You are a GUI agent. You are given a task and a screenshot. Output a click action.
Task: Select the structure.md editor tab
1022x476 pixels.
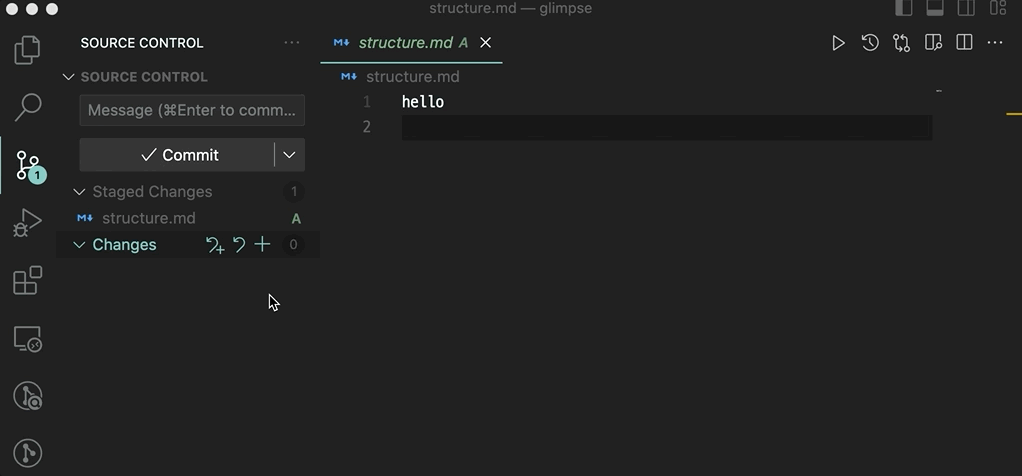pos(405,43)
